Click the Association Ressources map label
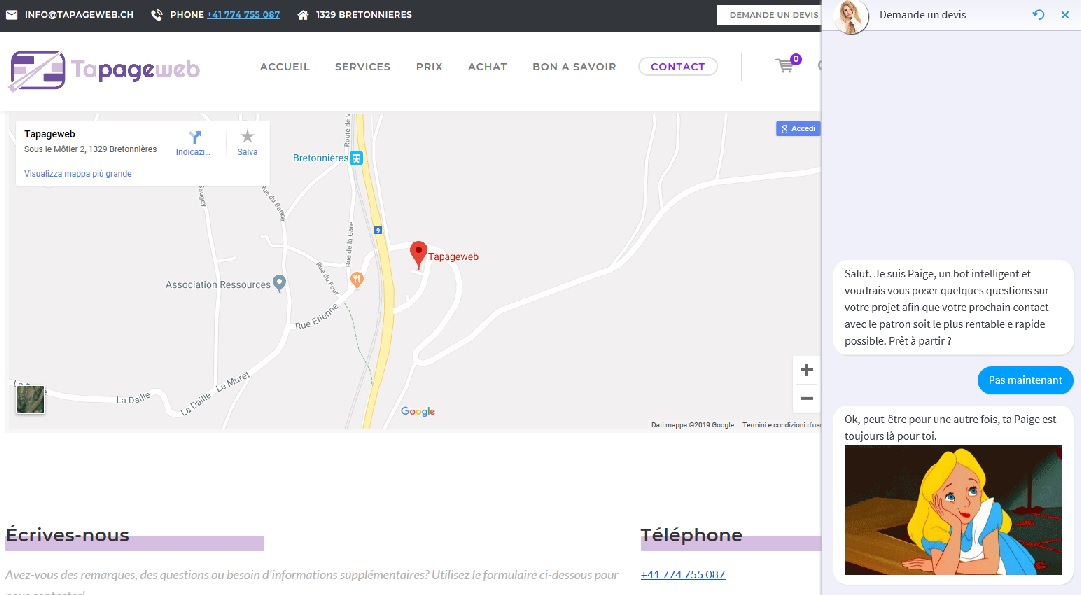Image resolution: width=1081 pixels, height=595 pixels. [x=218, y=284]
